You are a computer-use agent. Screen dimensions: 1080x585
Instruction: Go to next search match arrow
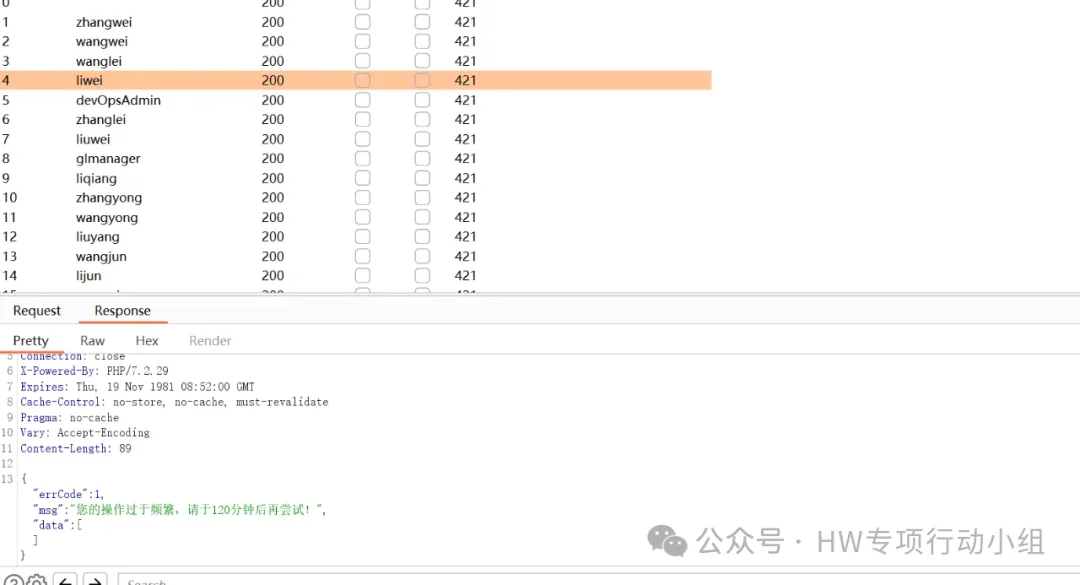pos(95,582)
